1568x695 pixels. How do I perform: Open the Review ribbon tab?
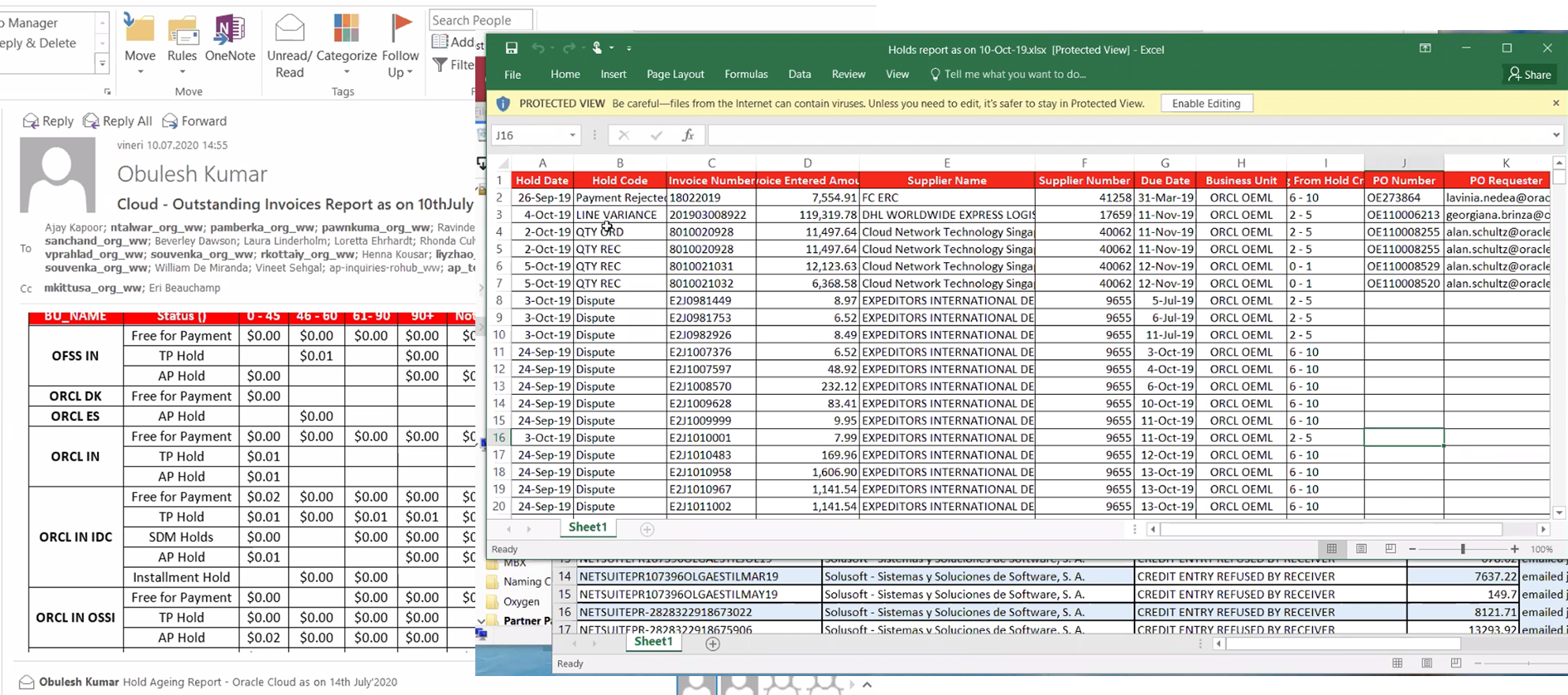[849, 74]
